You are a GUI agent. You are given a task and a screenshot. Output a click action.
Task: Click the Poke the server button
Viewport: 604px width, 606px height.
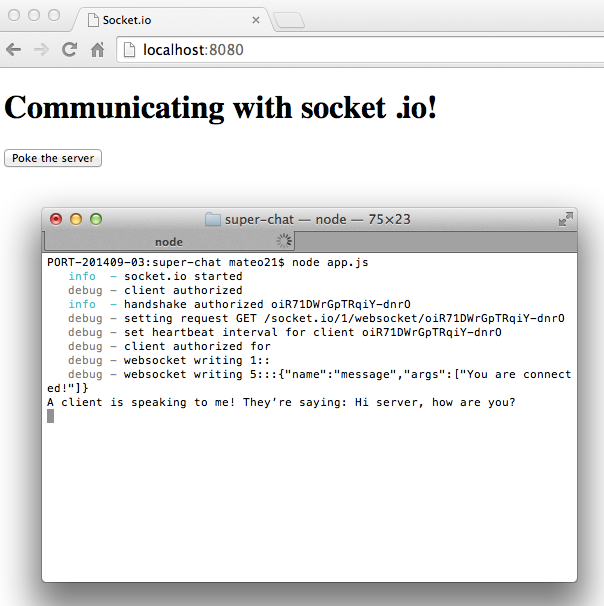pyautogui.click(x=53, y=158)
